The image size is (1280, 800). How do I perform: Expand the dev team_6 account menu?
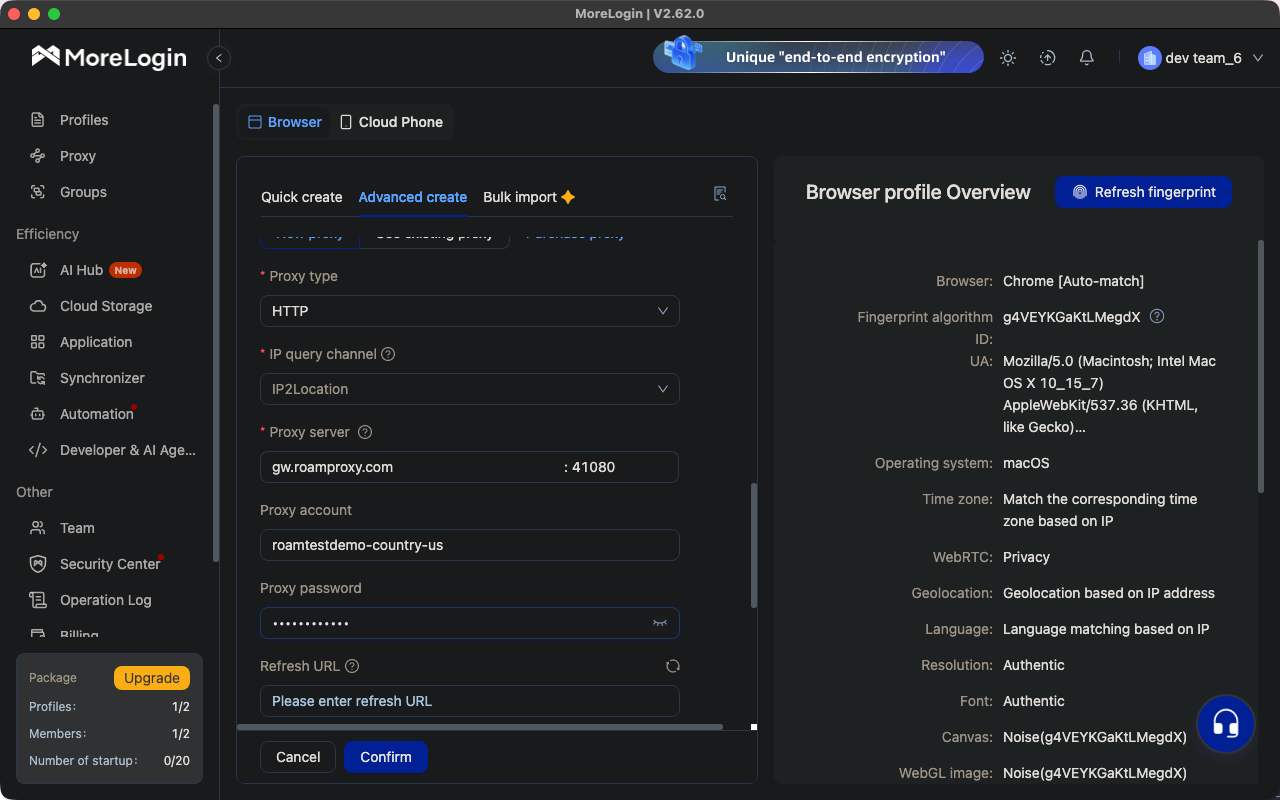click(x=1202, y=58)
